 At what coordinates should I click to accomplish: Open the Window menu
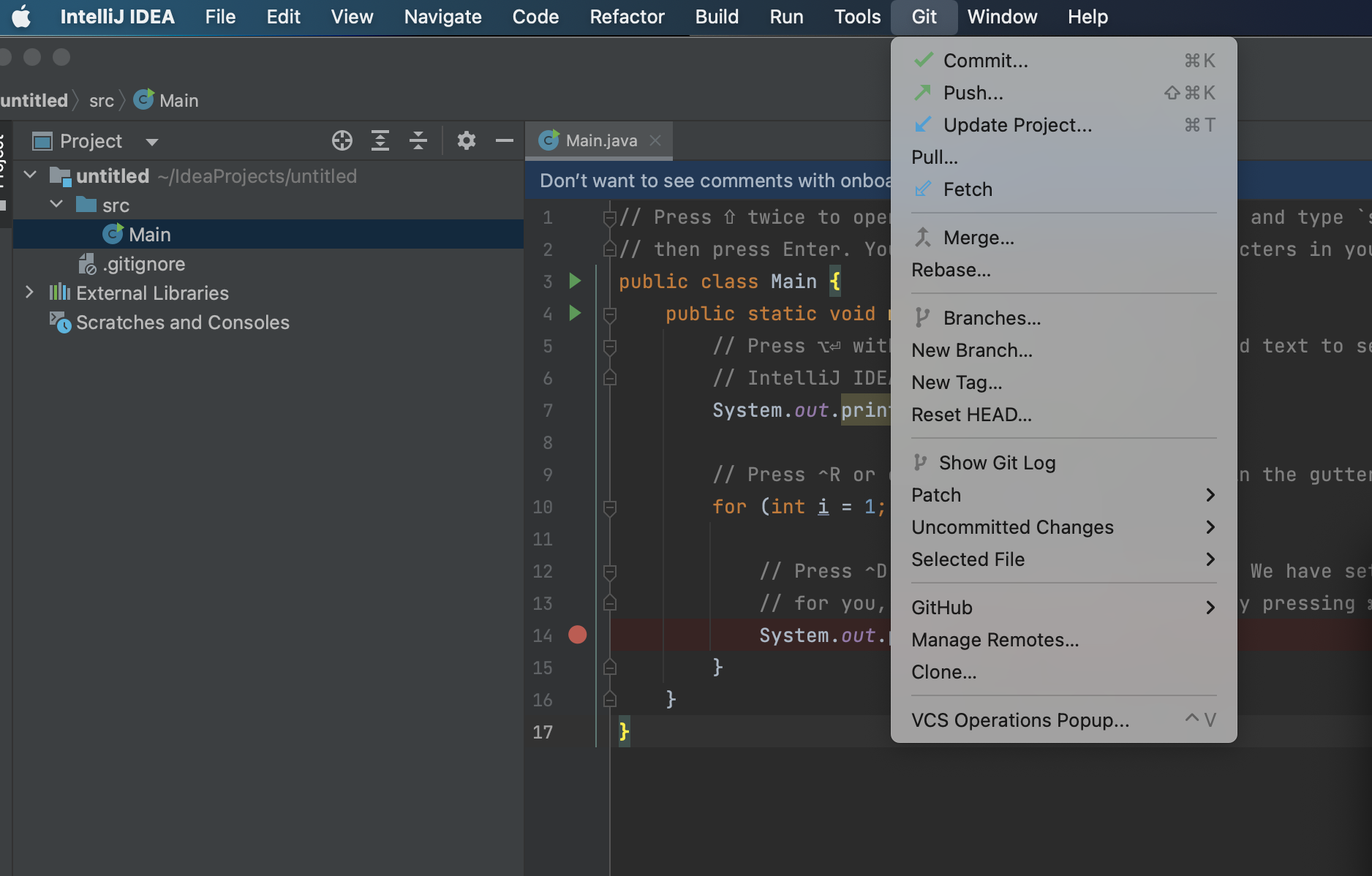click(1002, 17)
